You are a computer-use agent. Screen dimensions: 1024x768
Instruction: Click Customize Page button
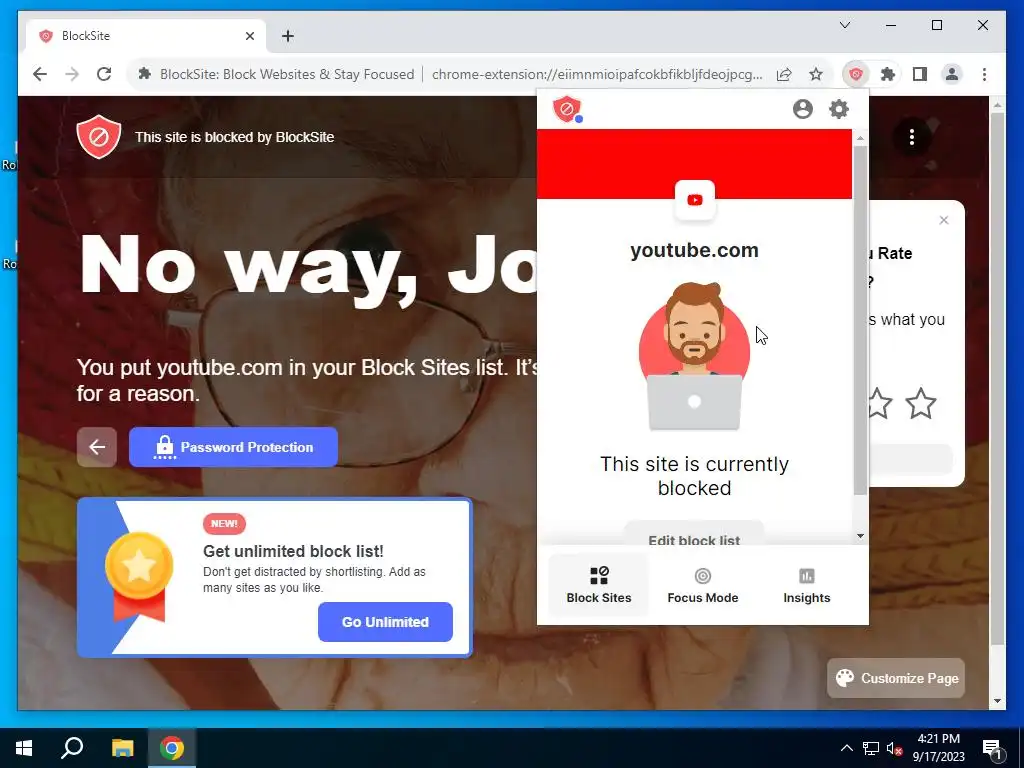[896, 679]
